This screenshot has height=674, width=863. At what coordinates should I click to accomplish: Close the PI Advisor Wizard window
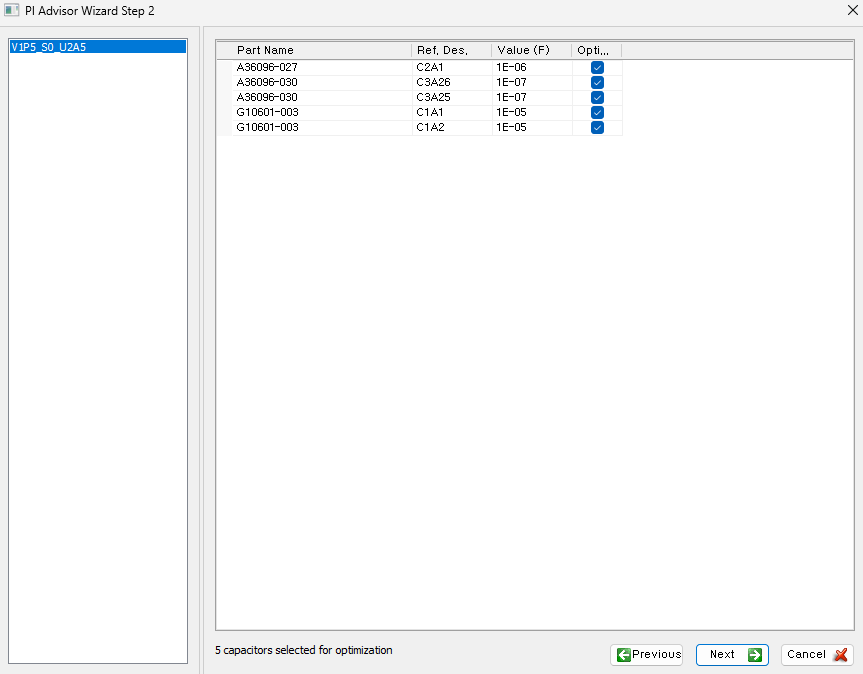coord(850,10)
